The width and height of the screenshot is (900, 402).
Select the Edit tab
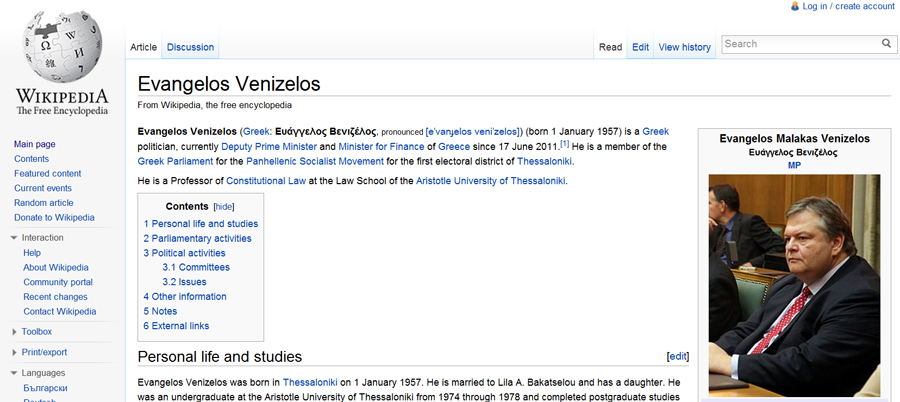pos(640,47)
